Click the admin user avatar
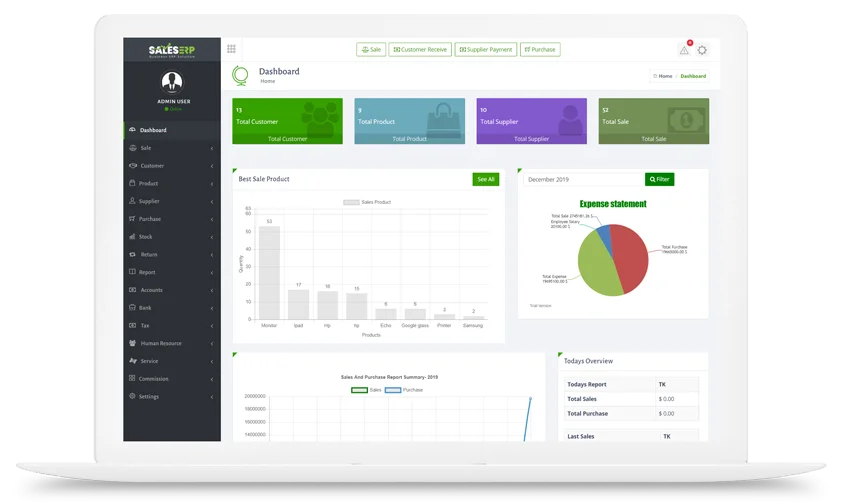The height and width of the screenshot is (502, 842). (x=171, y=81)
